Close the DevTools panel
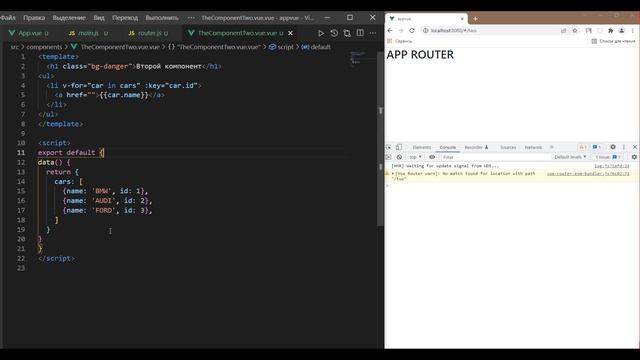 pyautogui.click(x=635, y=147)
